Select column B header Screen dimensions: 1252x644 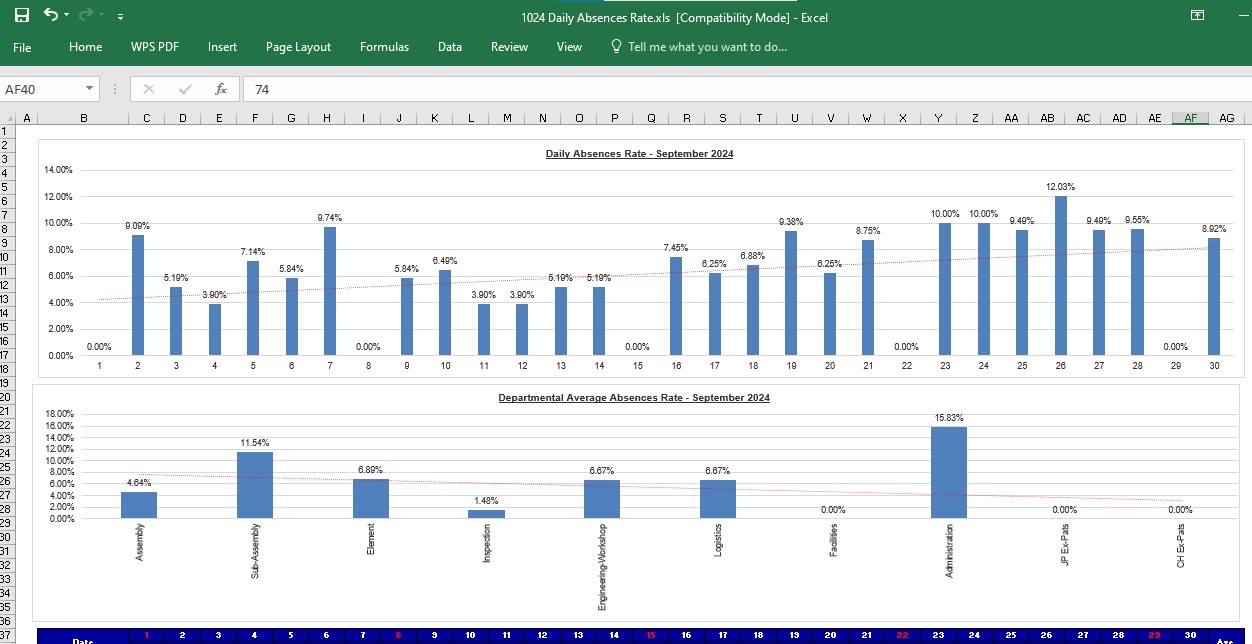83,118
